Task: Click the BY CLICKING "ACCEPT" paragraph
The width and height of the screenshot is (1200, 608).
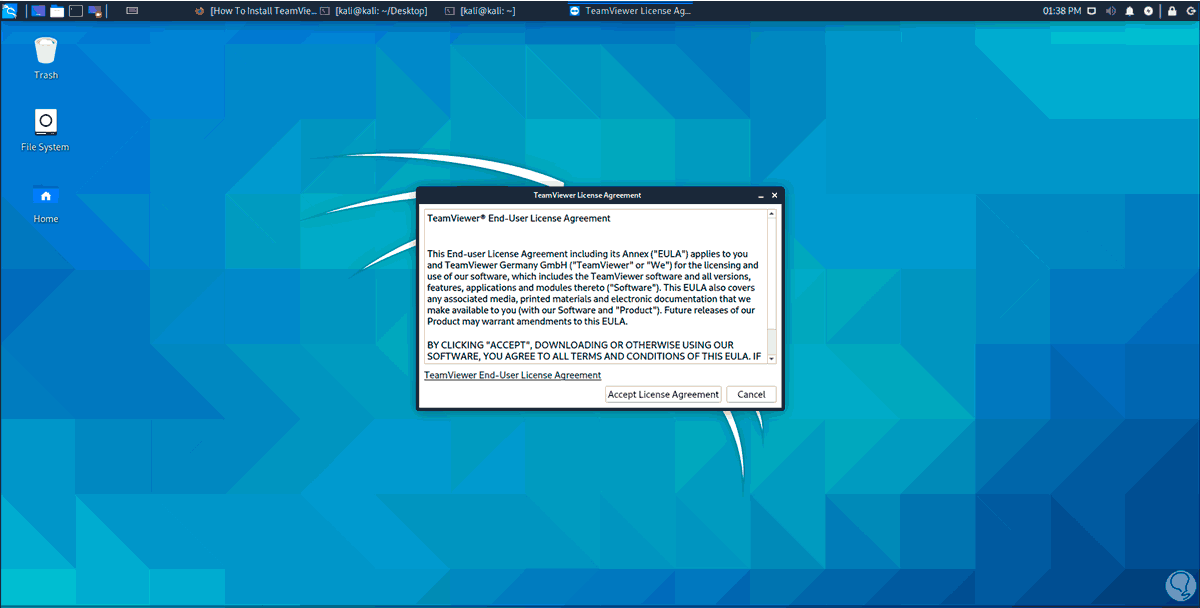Action: (x=595, y=350)
